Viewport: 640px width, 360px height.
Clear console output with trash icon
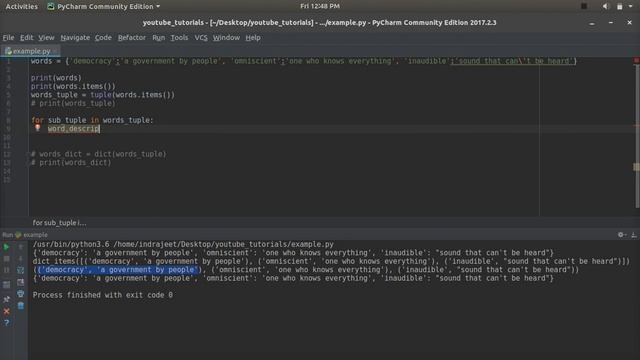(21, 306)
